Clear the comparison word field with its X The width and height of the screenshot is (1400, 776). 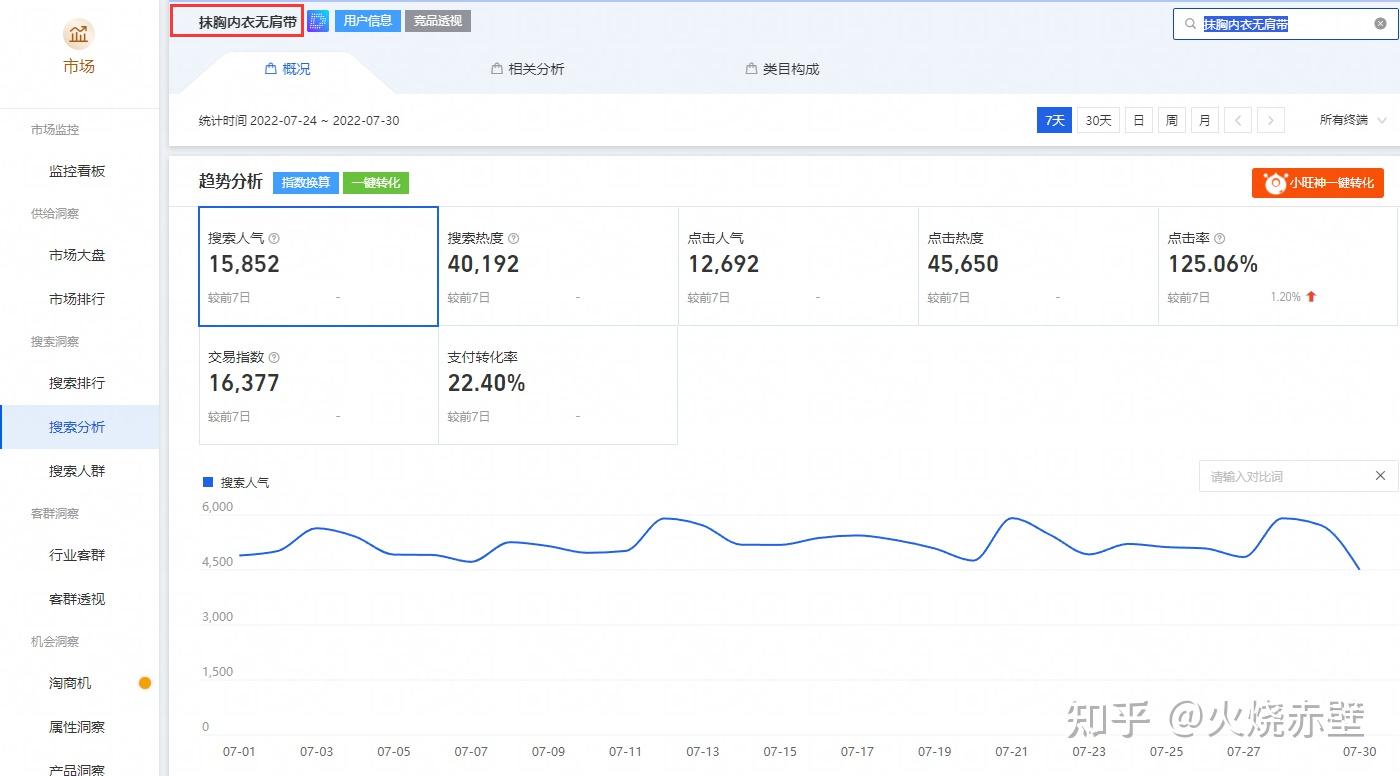(x=1380, y=476)
